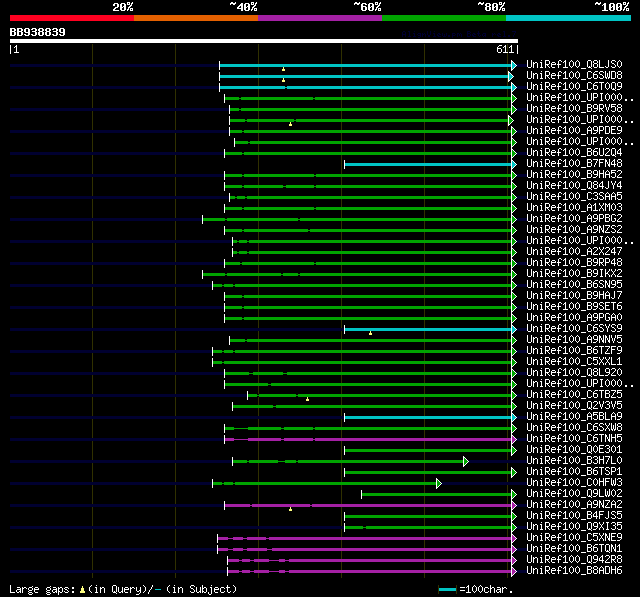Select the UniRef100_C6TBZ5 label
Screen dimensions: 640x597
click(574, 395)
